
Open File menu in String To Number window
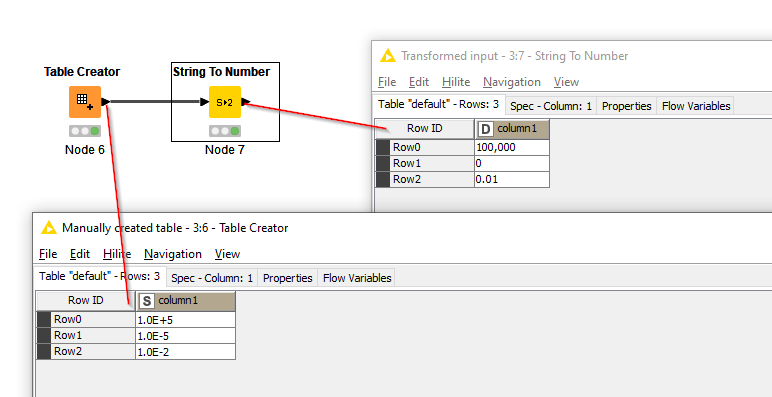pyautogui.click(x=387, y=82)
